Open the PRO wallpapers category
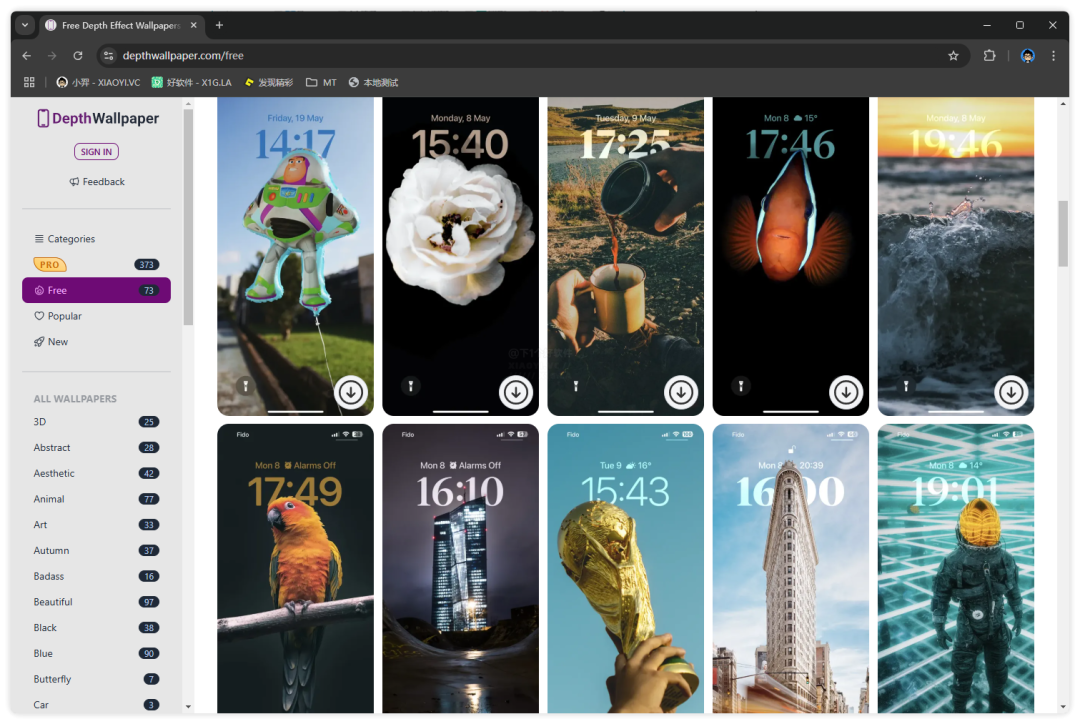1080x724 pixels. coord(50,265)
